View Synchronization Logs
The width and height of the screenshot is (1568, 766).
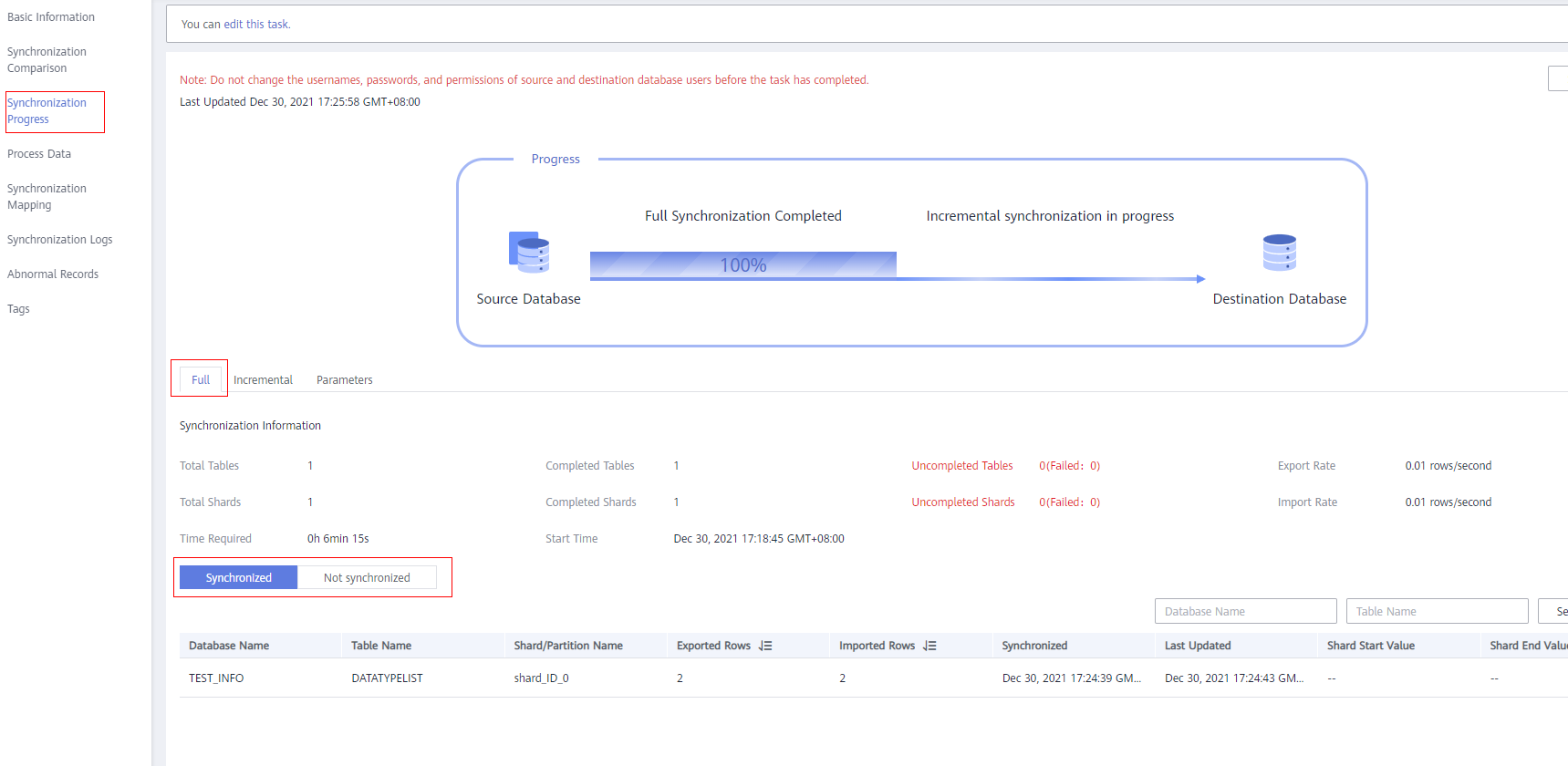tap(59, 240)
